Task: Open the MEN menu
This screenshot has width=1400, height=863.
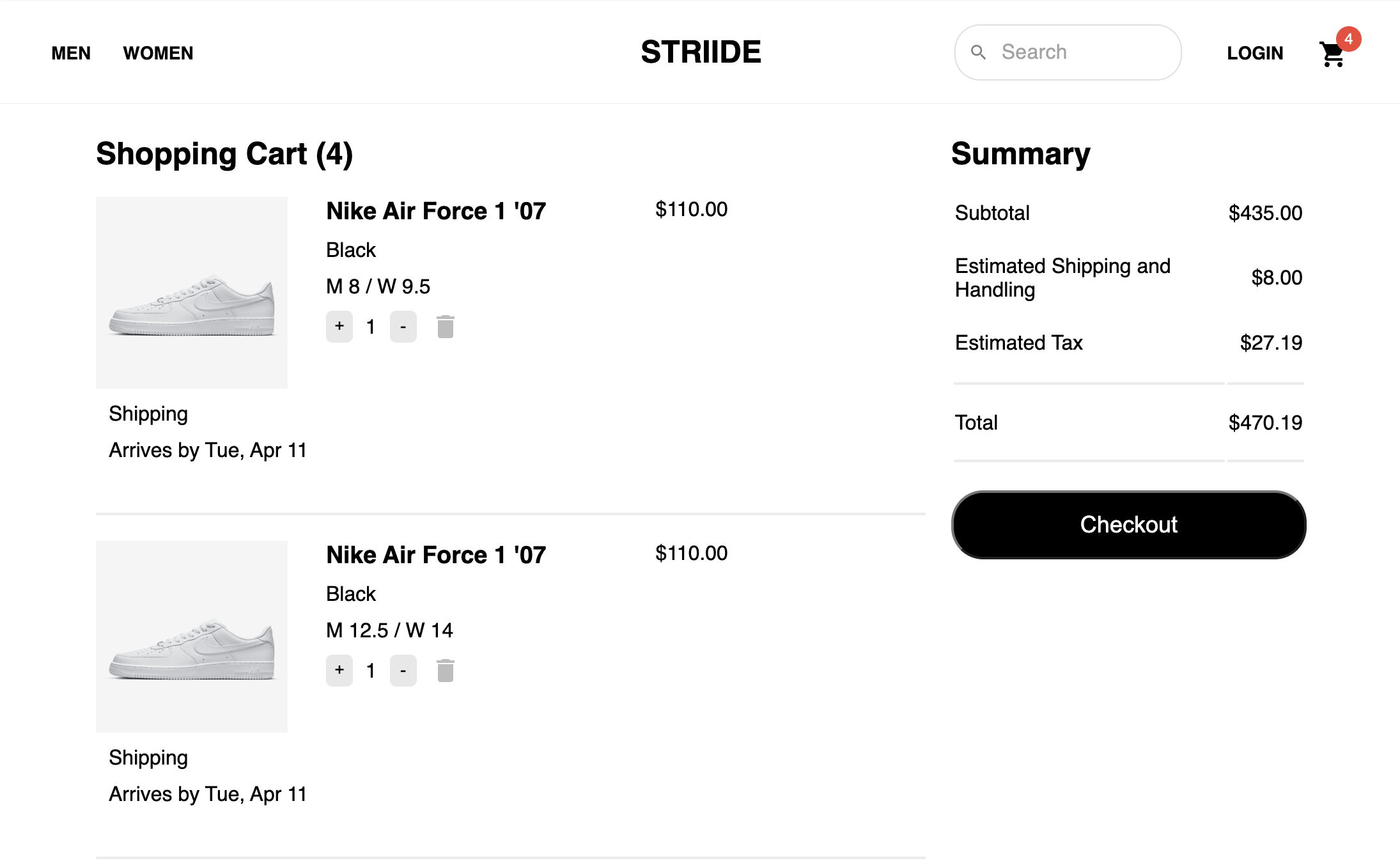Action: tap(71, 53)
